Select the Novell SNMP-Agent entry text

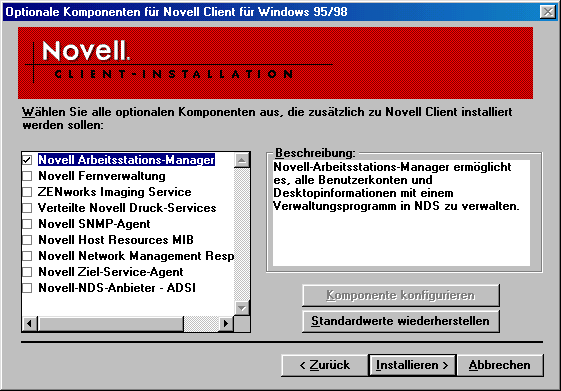coord(94,224)
